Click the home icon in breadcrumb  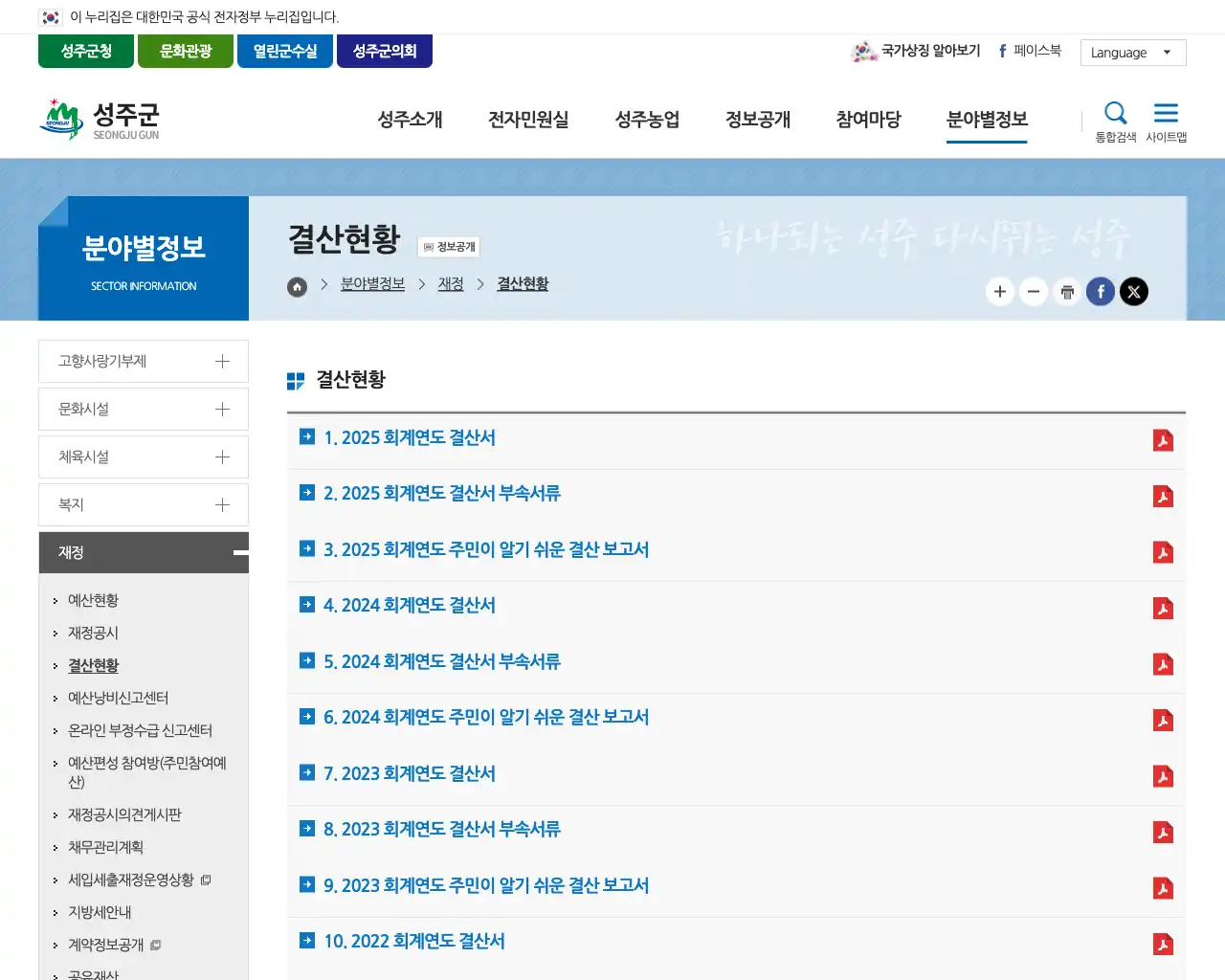298,286
